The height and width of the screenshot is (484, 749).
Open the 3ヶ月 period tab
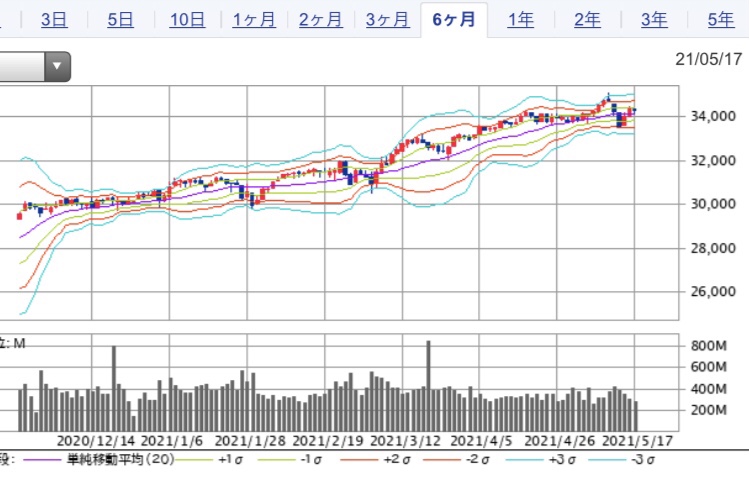tap(388, 20)
